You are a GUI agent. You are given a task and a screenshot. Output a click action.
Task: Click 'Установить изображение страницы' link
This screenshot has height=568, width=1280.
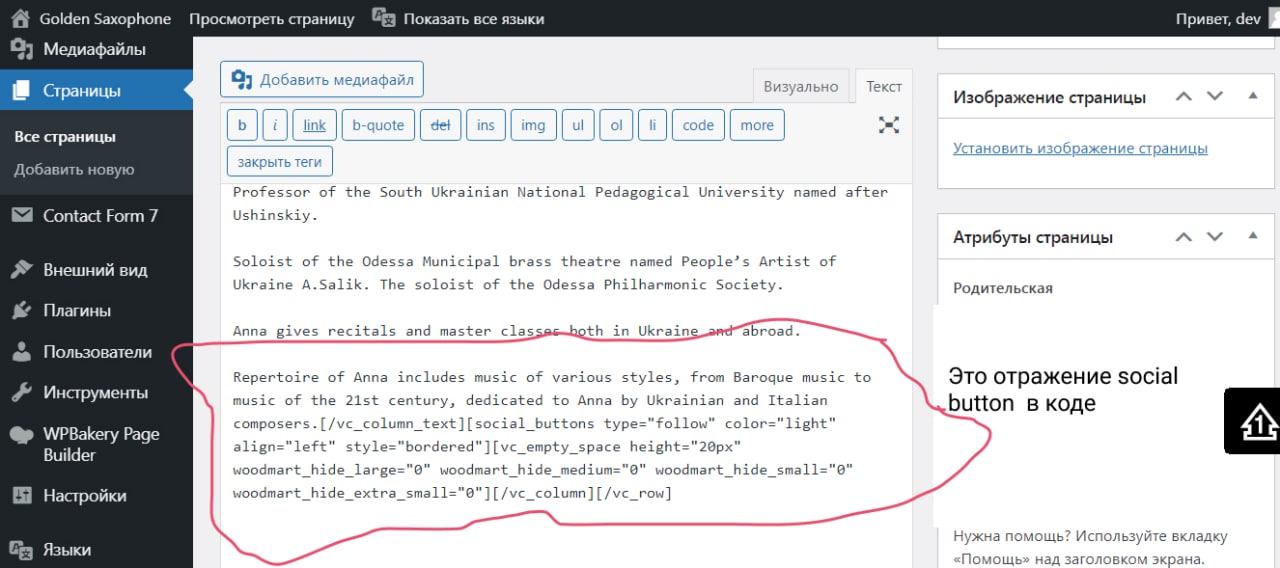tap(1080, 148)
